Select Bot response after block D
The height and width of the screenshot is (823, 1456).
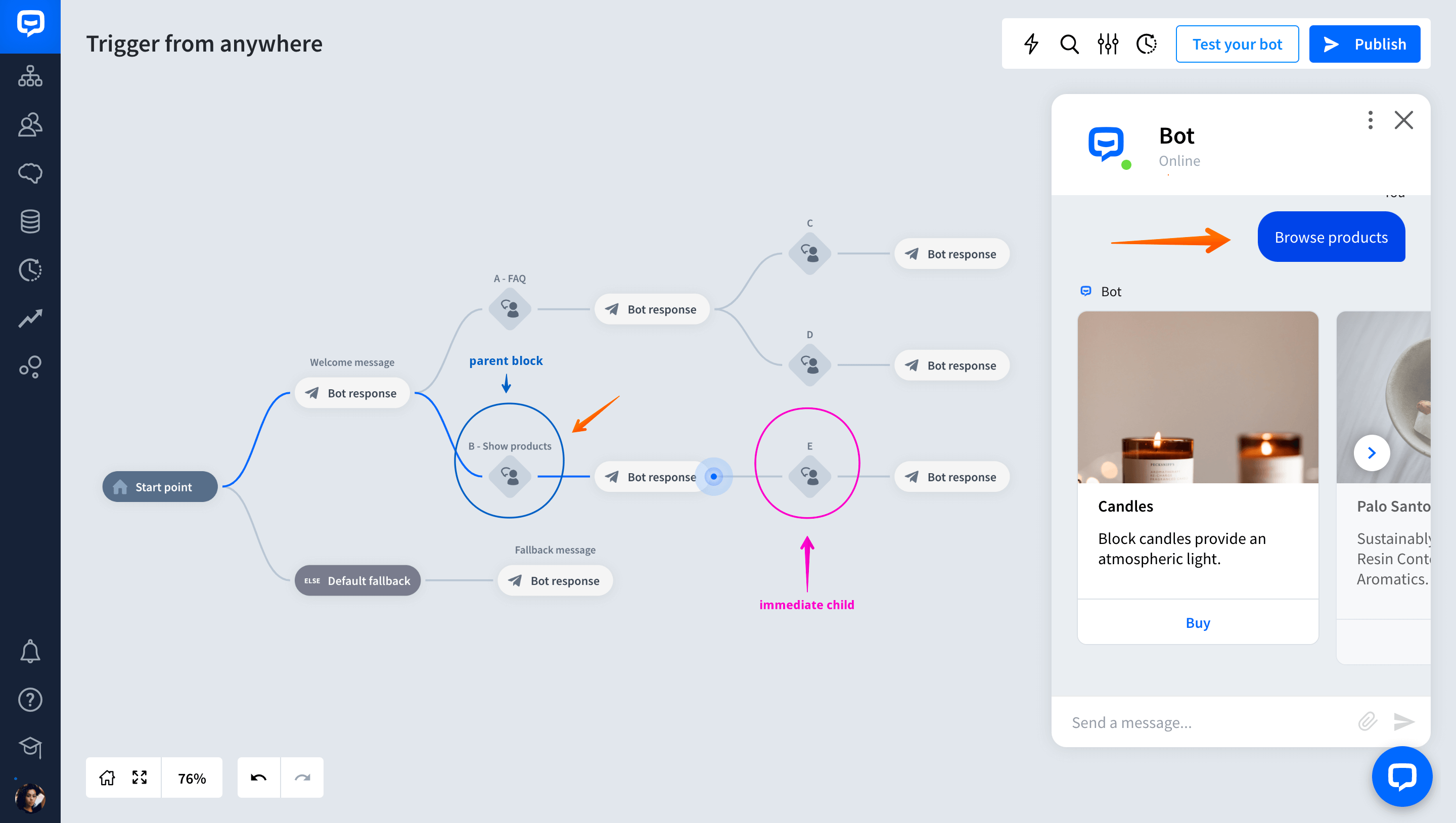click(952, 365)
